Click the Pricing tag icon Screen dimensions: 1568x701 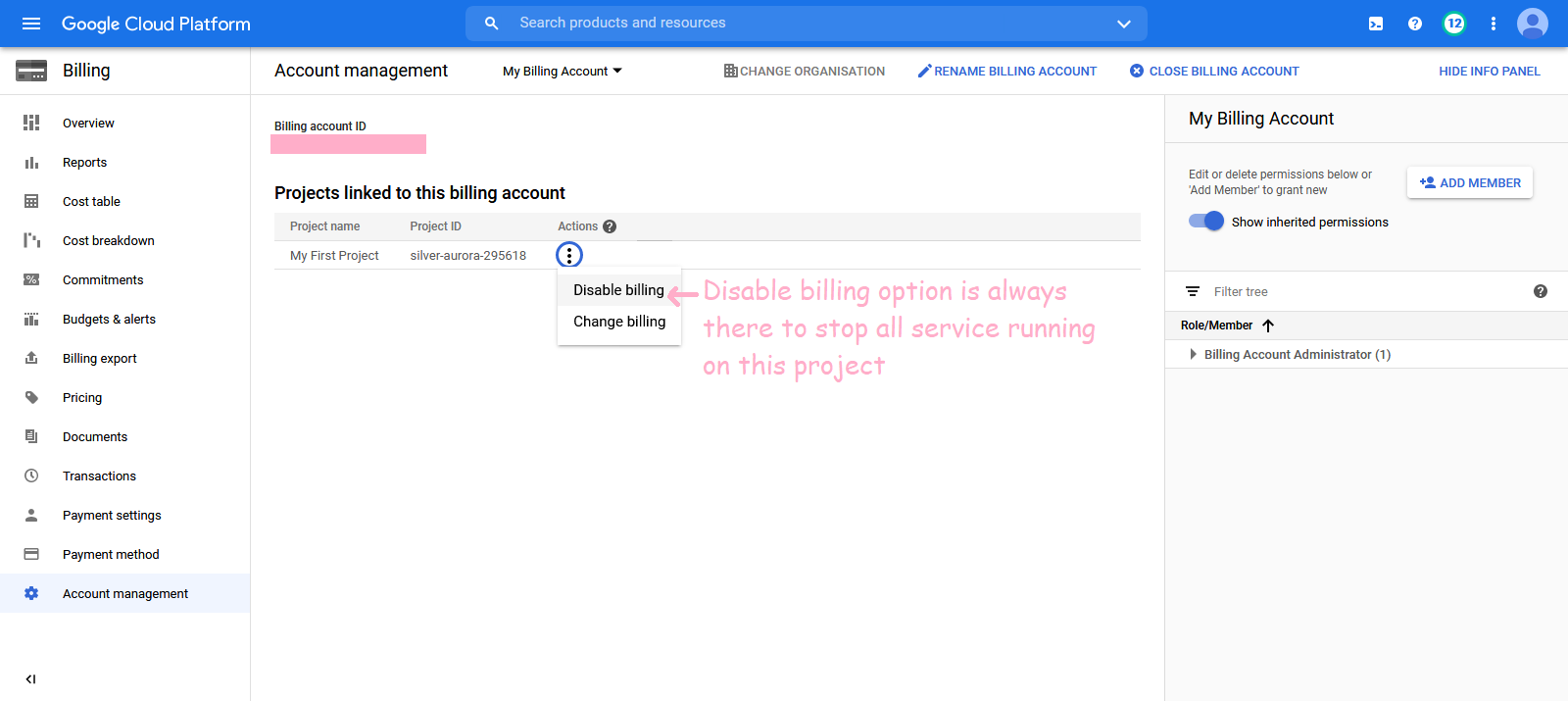(x=31, y=397)
